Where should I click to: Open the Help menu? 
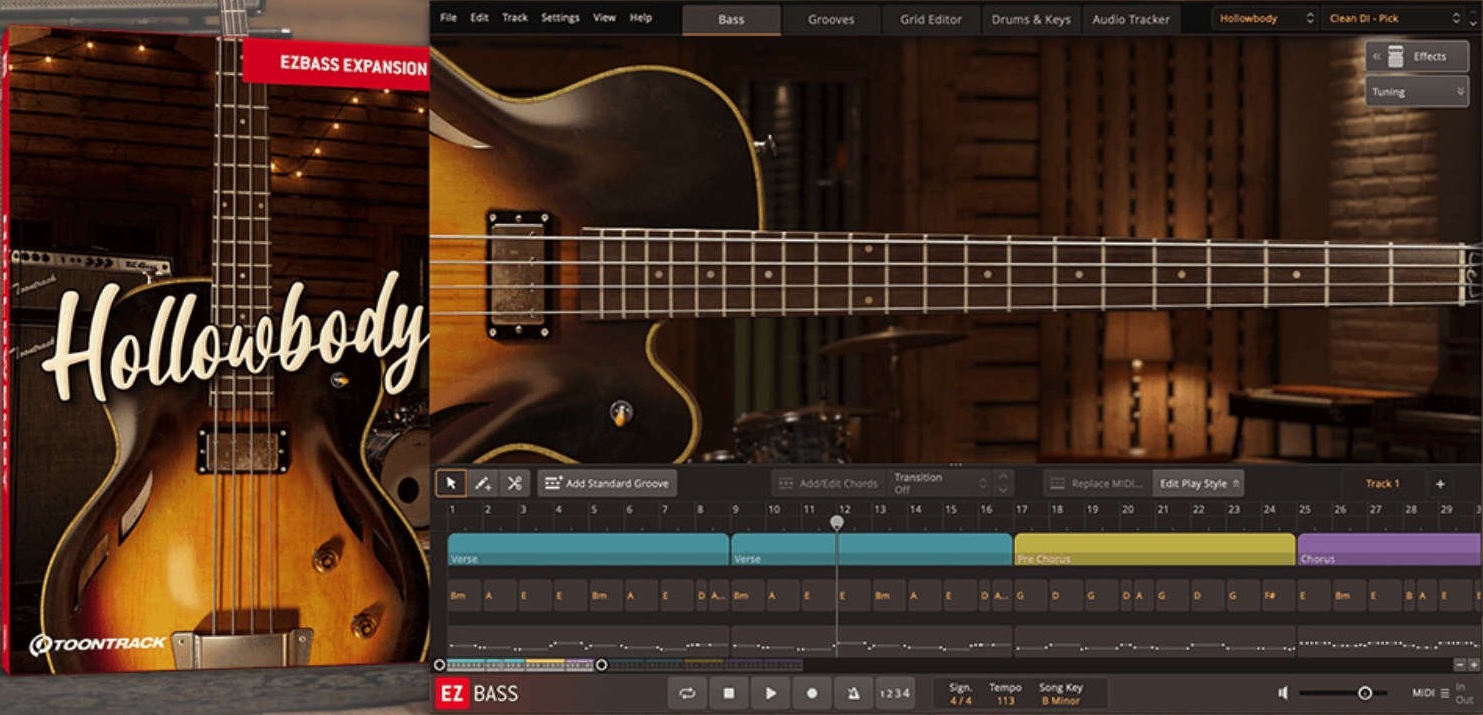point(641,18)
